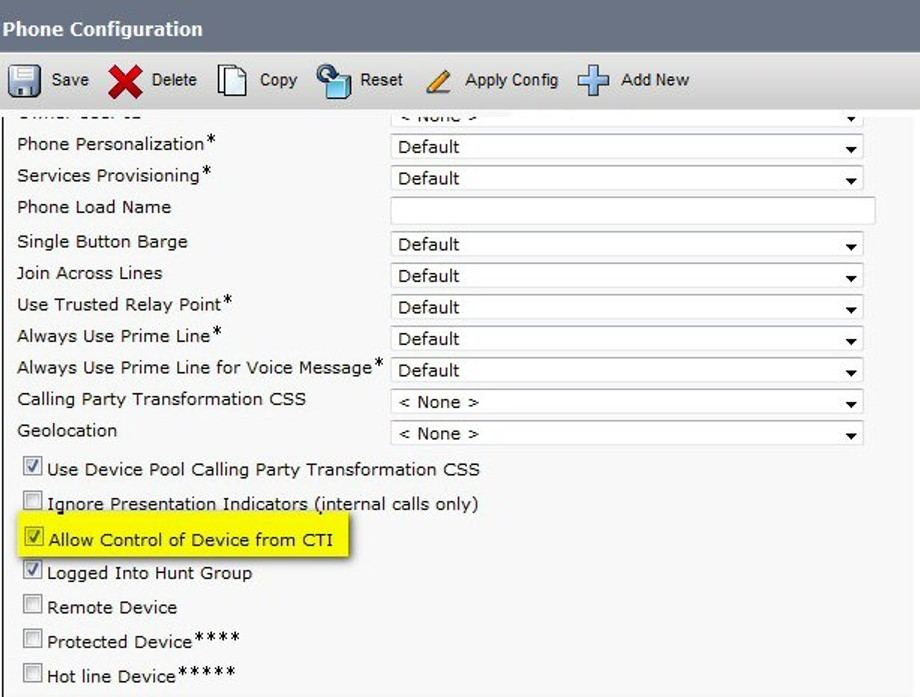The width and height of the screenshot is (920, 697).
Task: Toggle Use Device Pool Calling Party Transformation CSS
Action: point(33,467)
